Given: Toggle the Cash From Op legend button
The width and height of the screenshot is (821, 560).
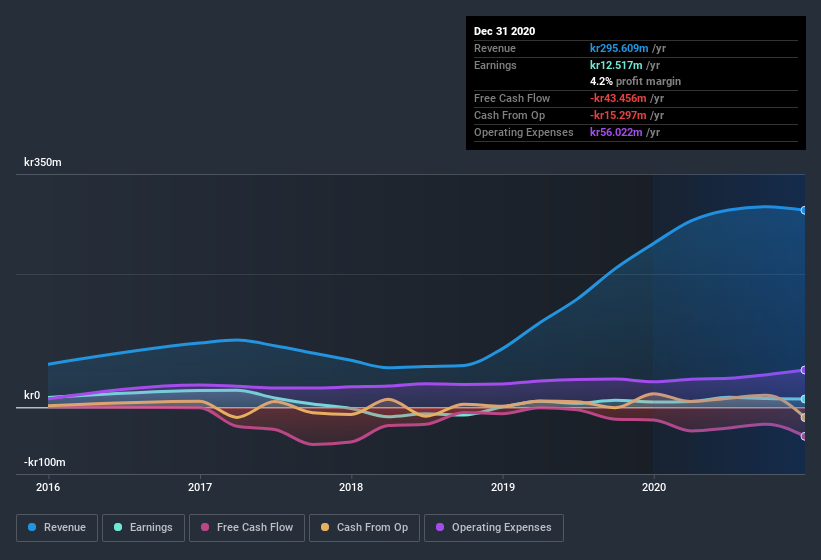Looking at the screenshot, I should tap(364, 528).
